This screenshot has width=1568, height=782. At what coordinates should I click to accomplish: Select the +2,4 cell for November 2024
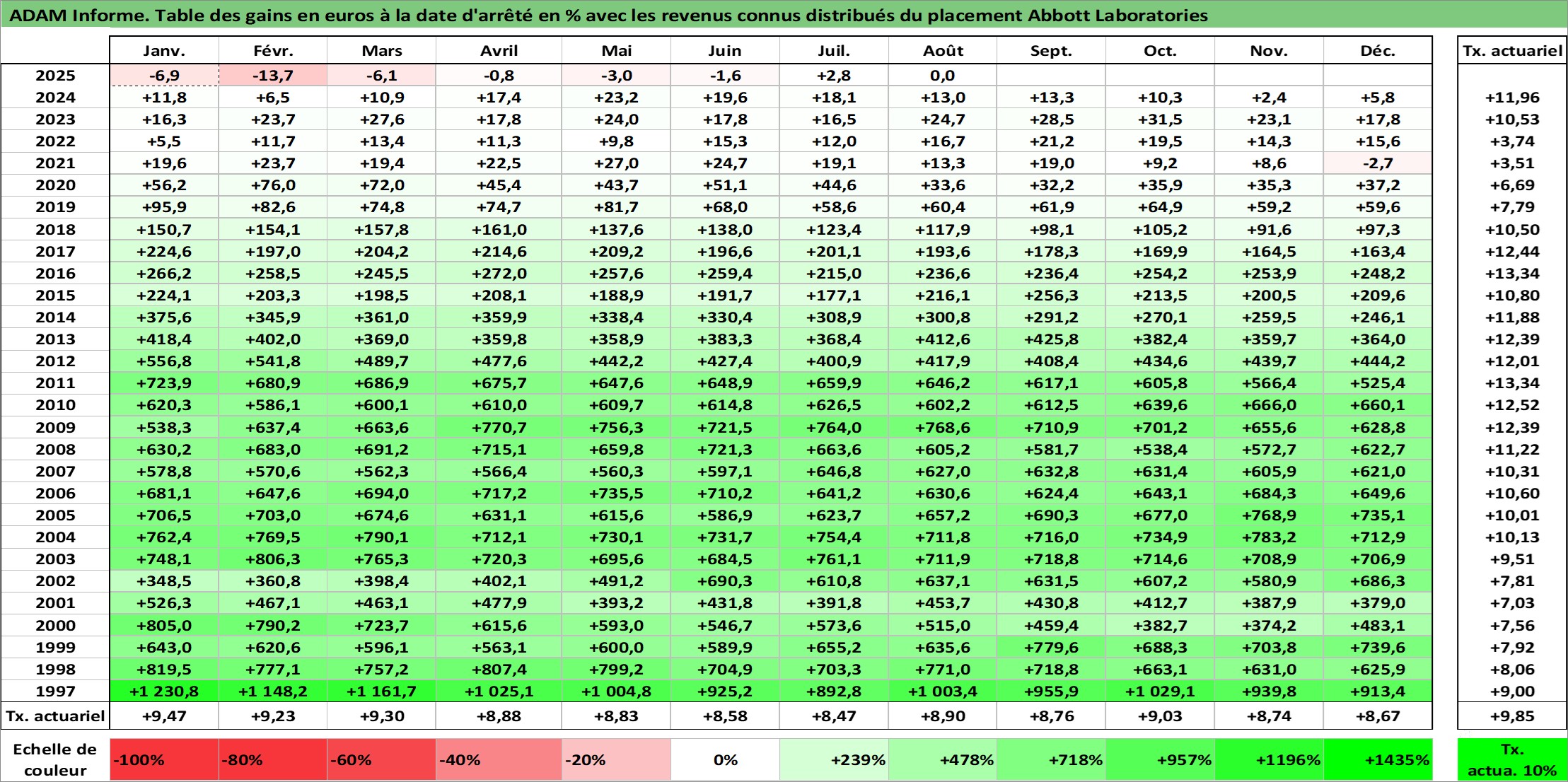coord(1269,98)
